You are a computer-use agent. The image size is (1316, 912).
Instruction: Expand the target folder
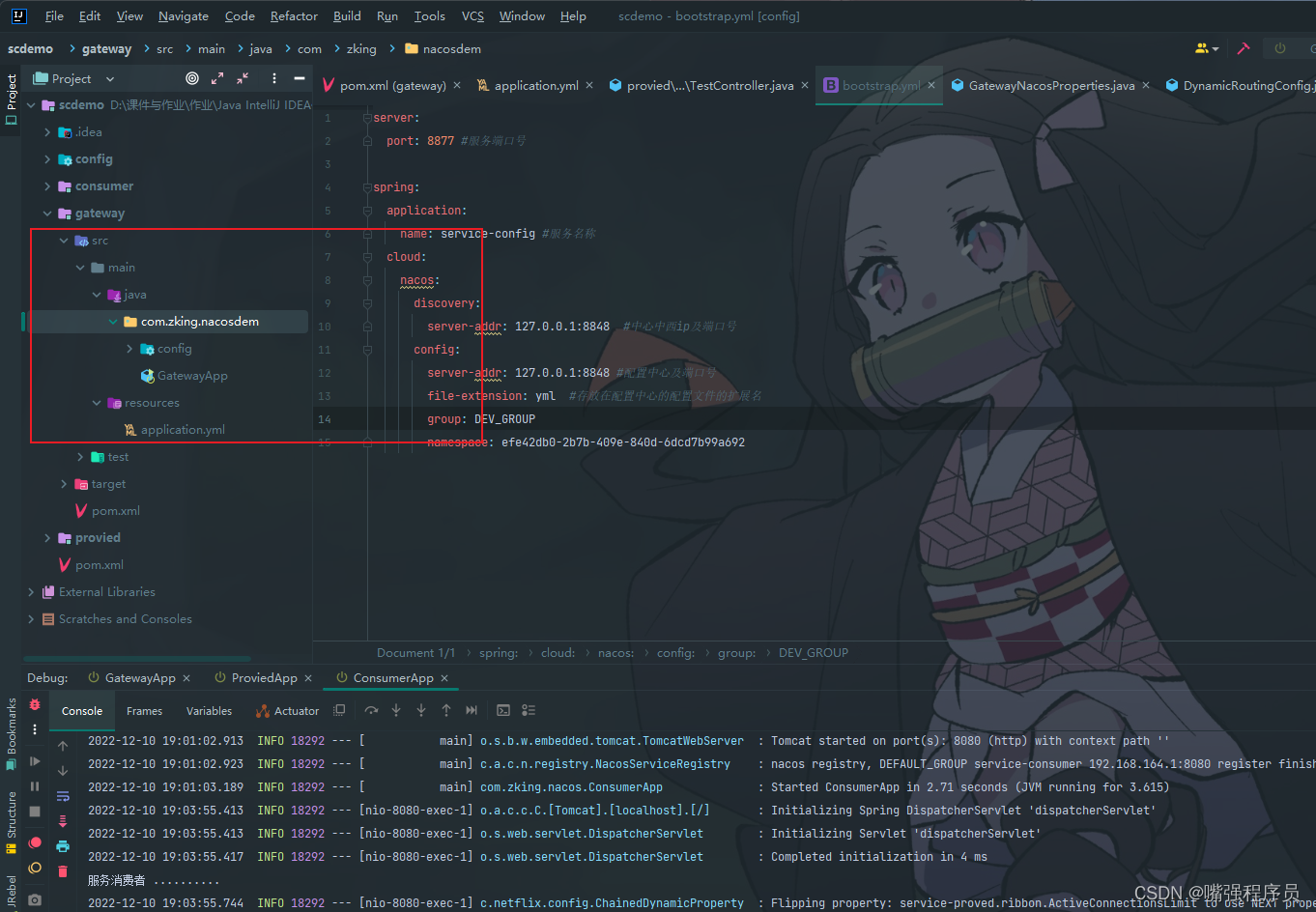[x=64, y=484]
